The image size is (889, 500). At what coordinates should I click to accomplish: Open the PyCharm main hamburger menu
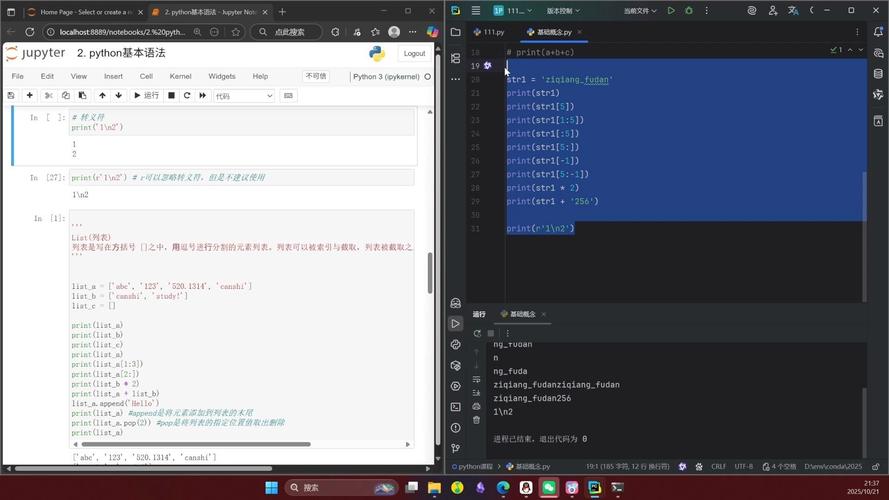point(476,10)
